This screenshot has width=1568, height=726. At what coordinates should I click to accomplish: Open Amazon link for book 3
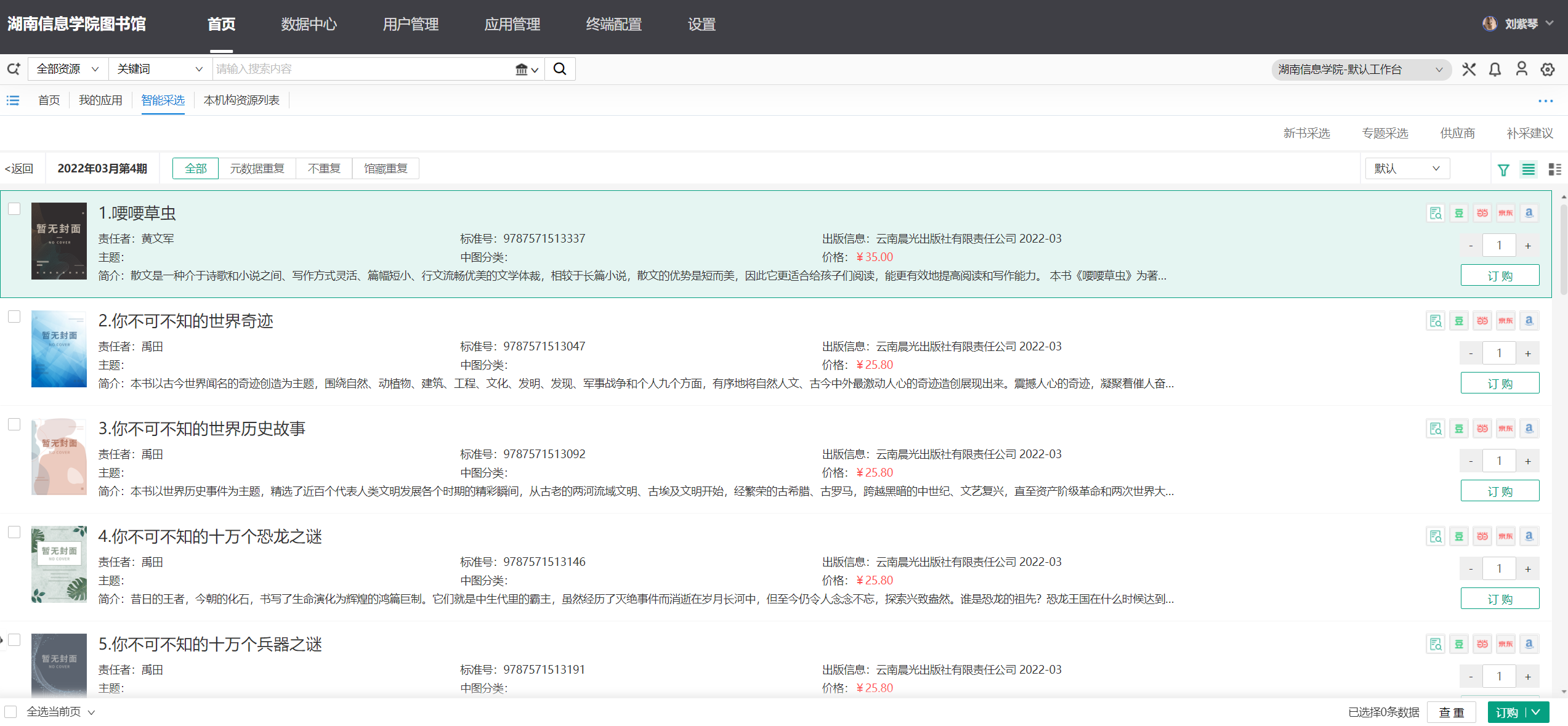tap(1529, 429)
